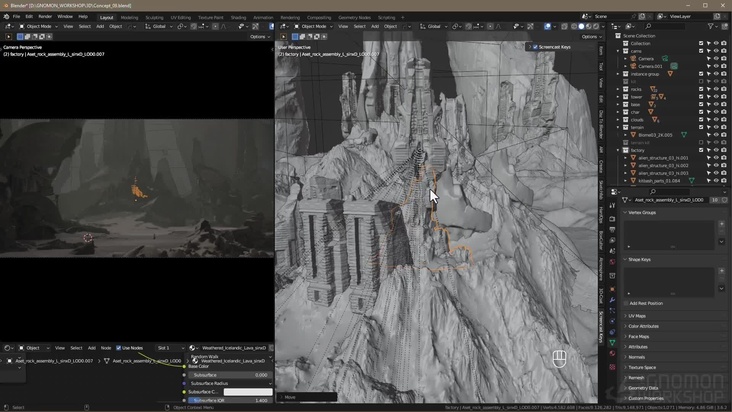Switch to the Shading workspace tab
The image size is (732, 412).
[238, 18]
